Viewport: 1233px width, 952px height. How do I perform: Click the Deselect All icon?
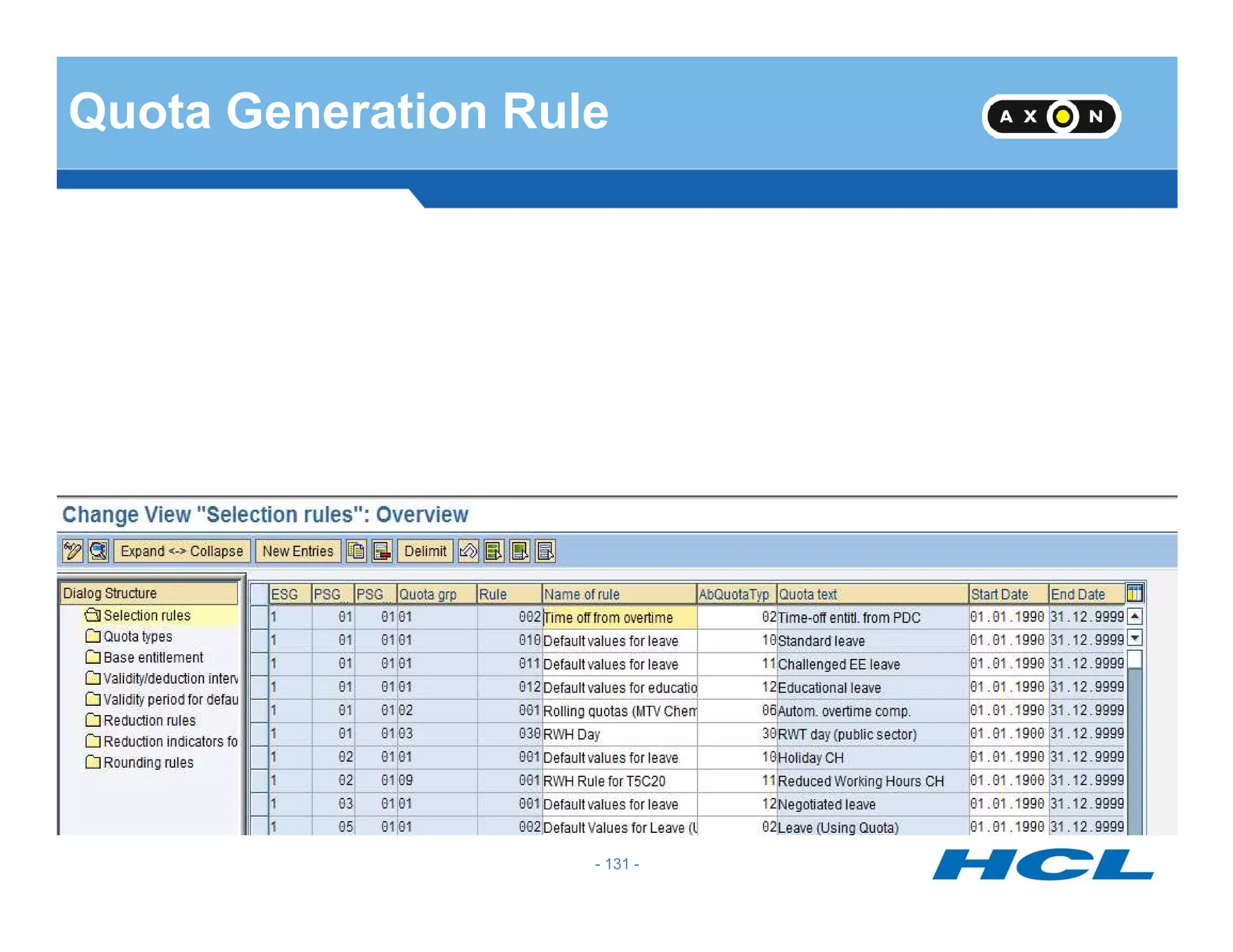pos(545,551)
